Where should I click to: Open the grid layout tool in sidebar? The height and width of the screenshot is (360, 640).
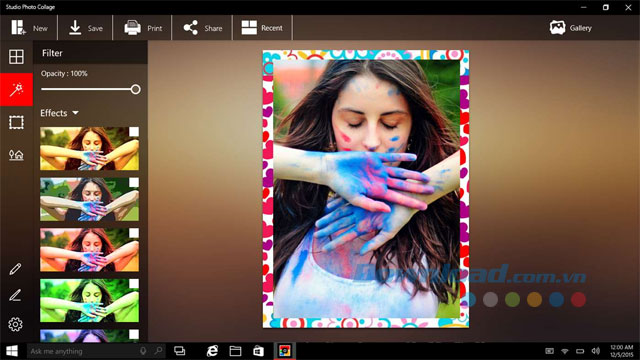tap(16, 56)
